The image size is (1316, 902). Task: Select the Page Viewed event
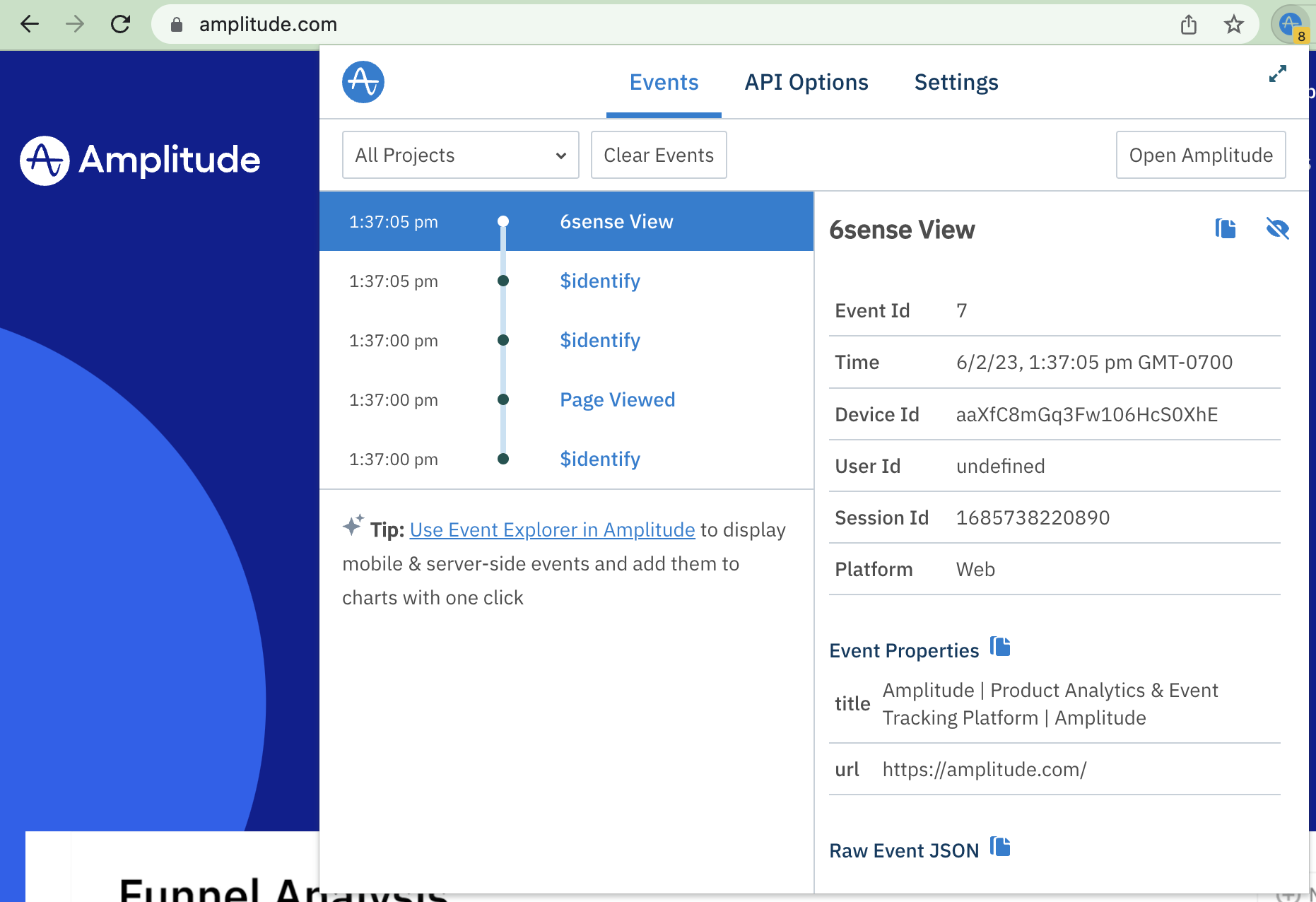coord(617,400)
